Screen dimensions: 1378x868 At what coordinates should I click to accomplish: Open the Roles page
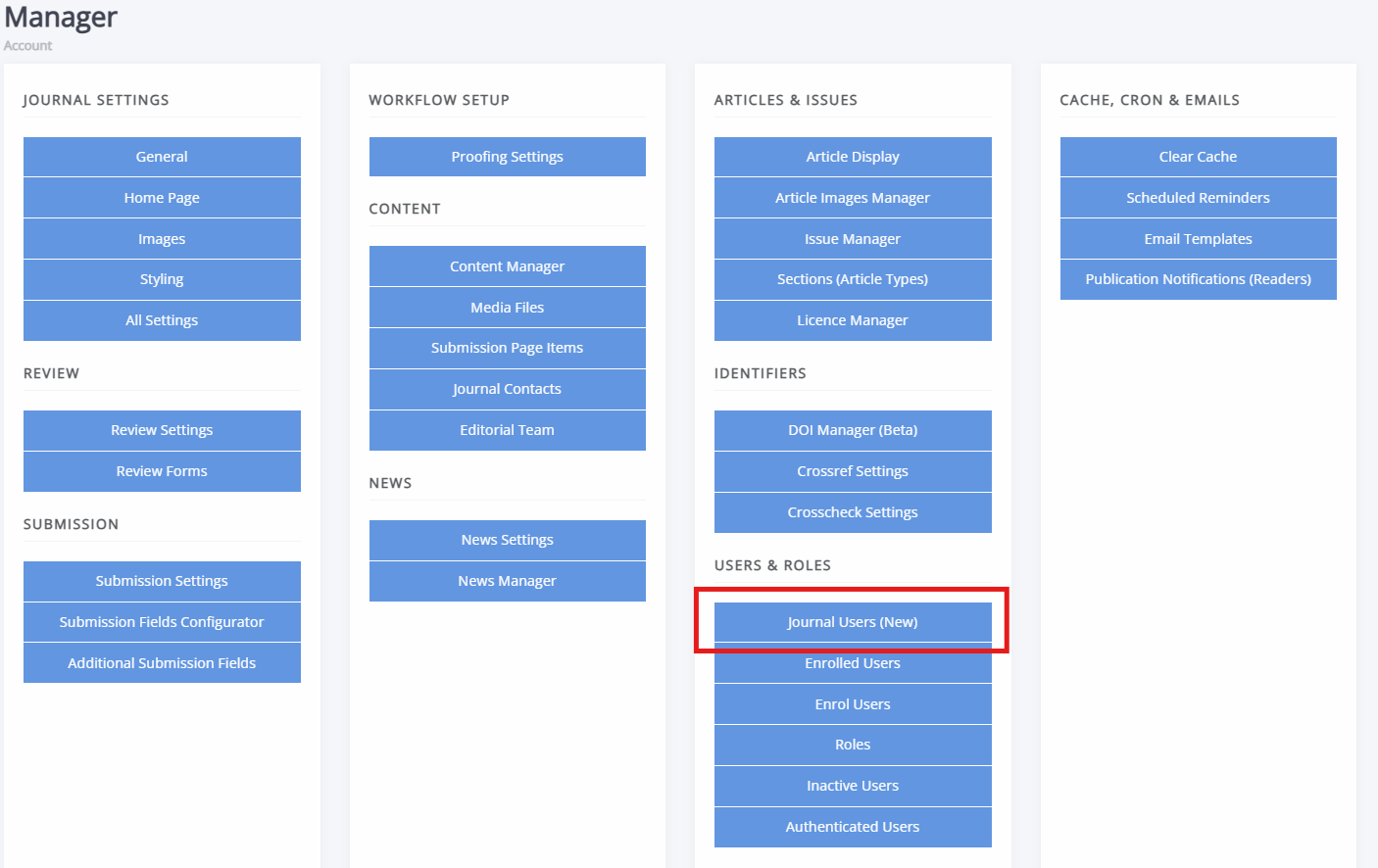pyautogui.click(x=853, y=745)
